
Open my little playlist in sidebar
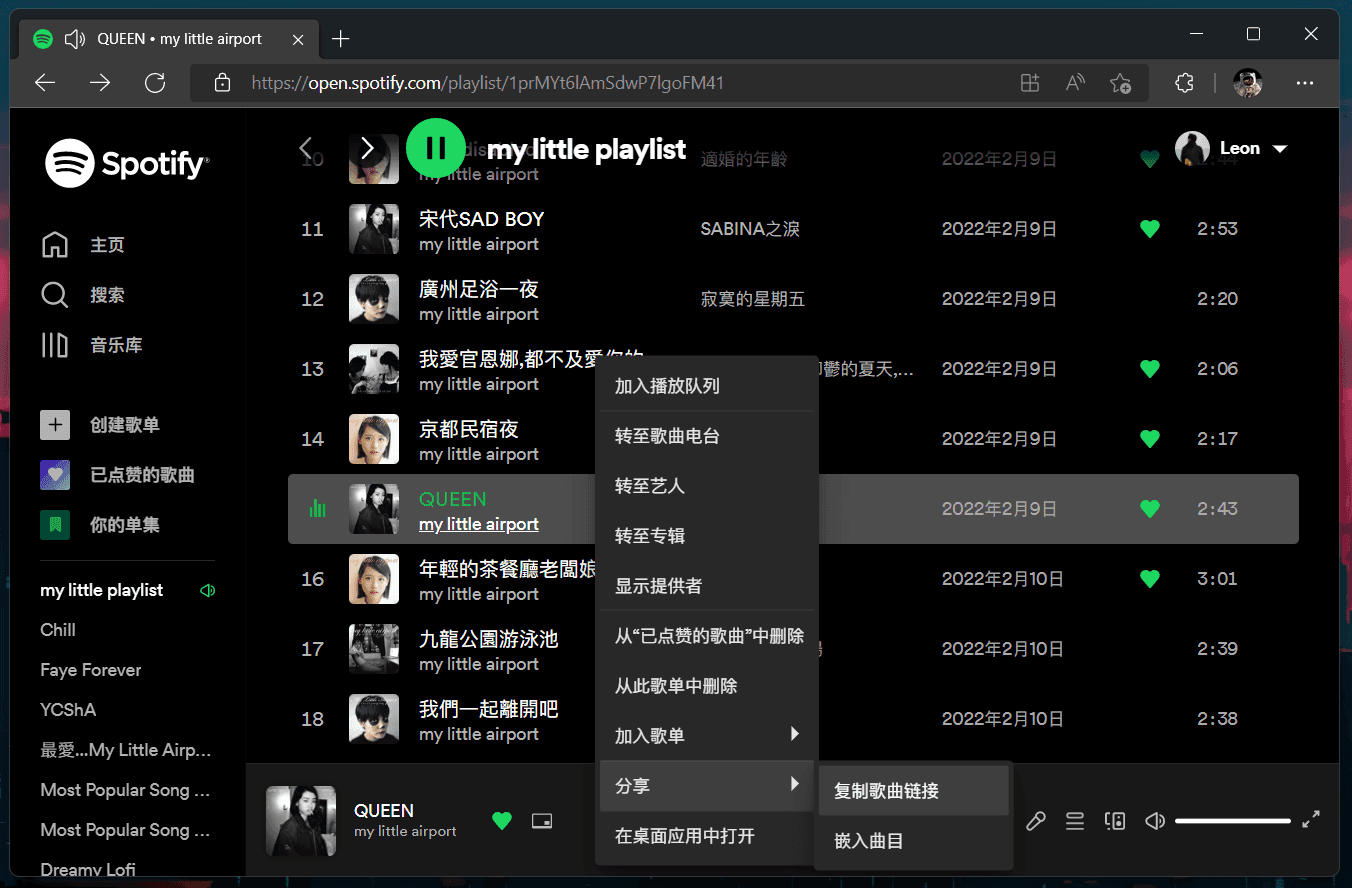101,590
